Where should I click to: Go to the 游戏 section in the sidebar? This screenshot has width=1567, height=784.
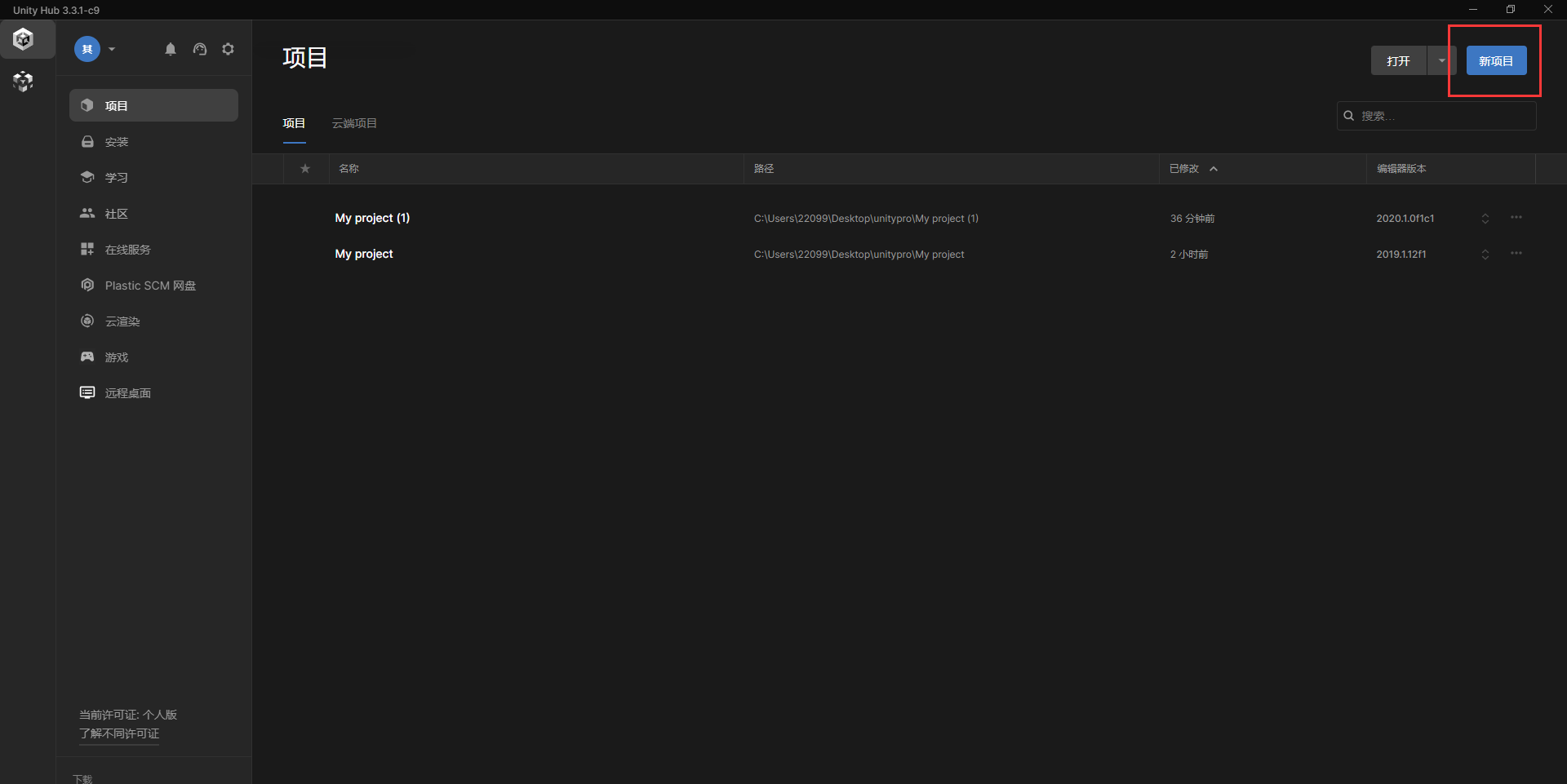click(x=117, y=357)
